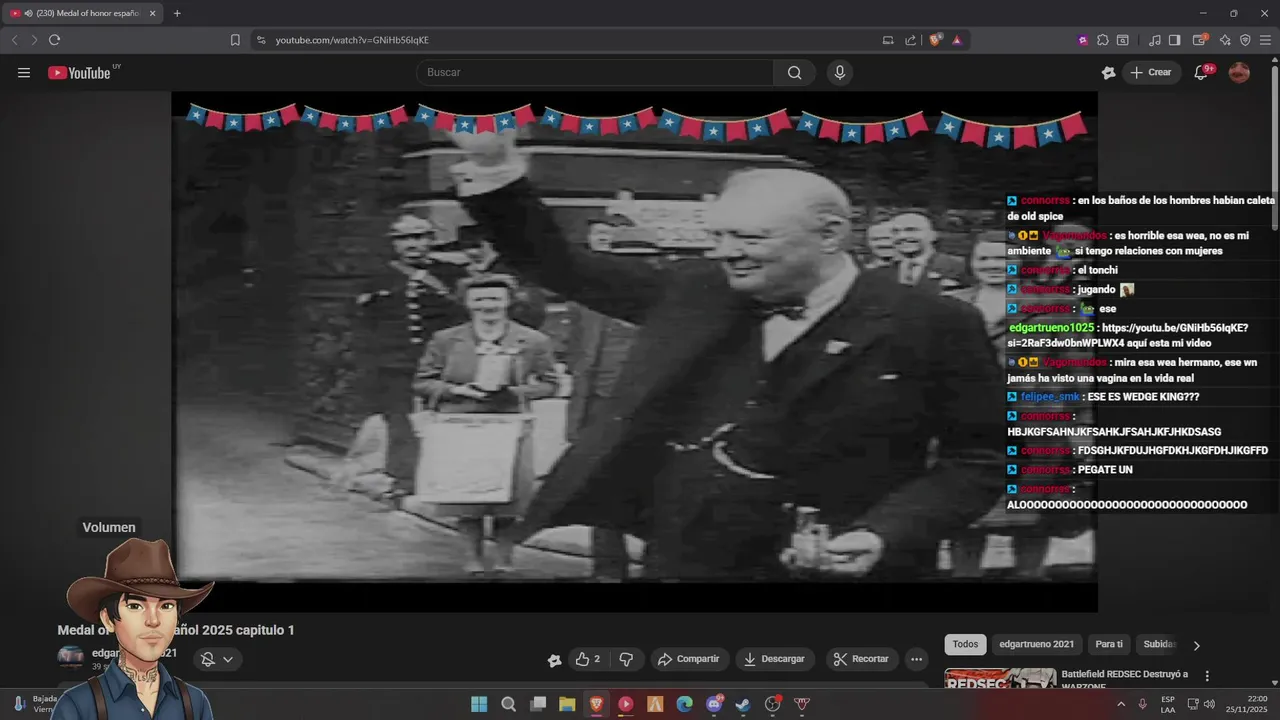The image size is (1280, 720).
Task: Open the youtu.be link in chat
Action: click(x=1128, y=335)
